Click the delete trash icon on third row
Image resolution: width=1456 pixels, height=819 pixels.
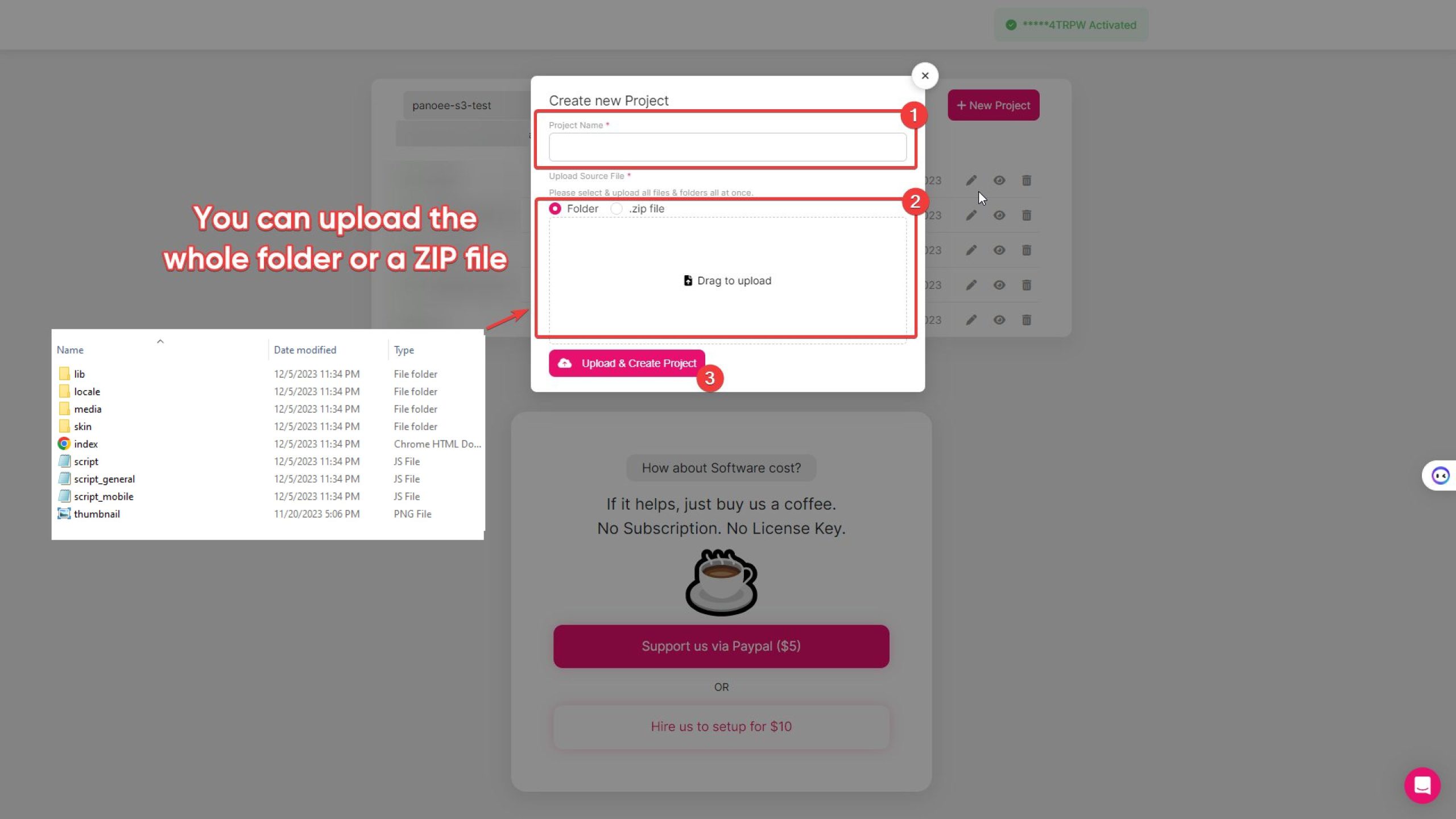coord(1027,250)
